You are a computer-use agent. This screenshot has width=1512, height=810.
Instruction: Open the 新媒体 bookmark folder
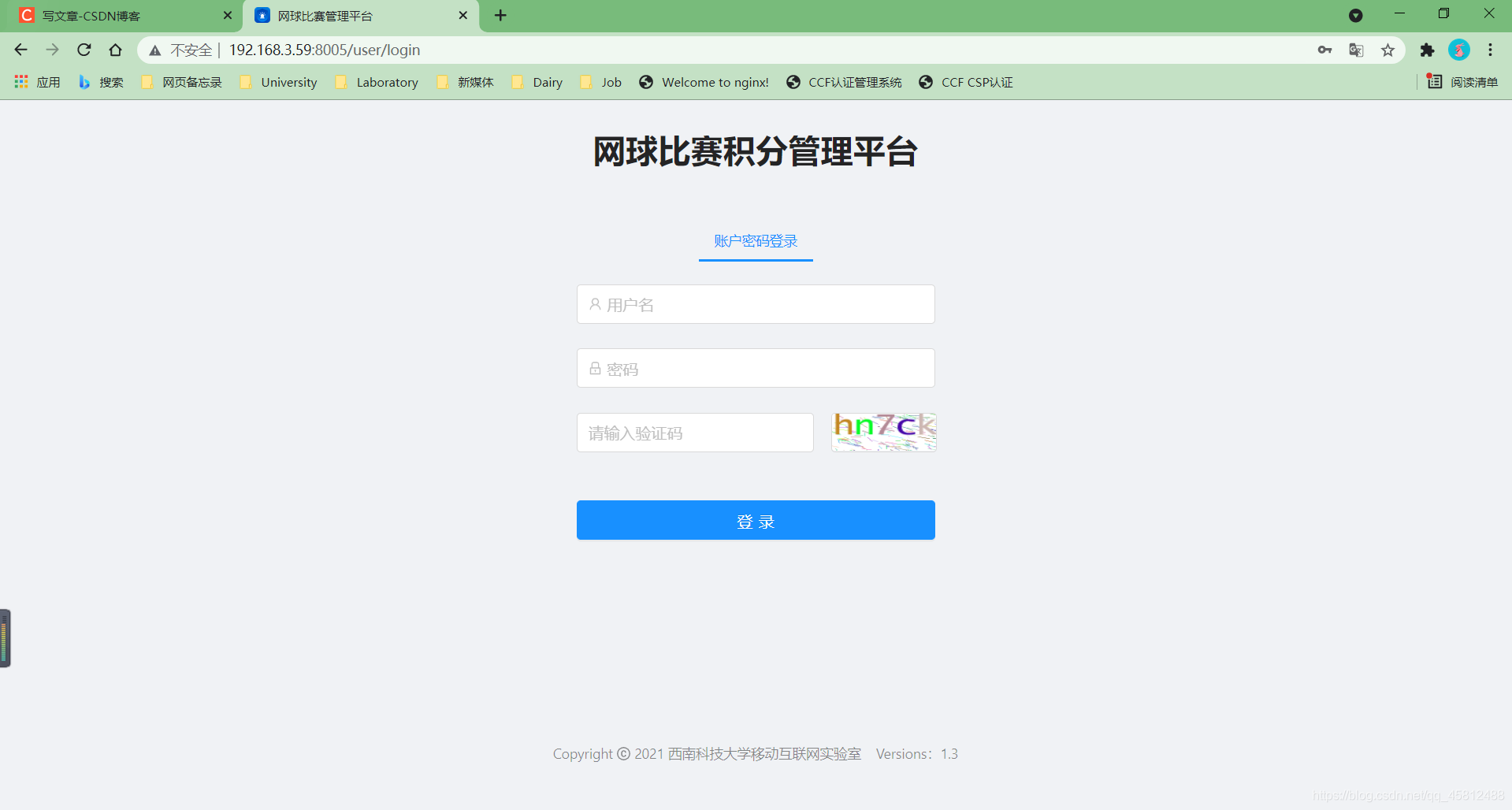coord(465,82)
